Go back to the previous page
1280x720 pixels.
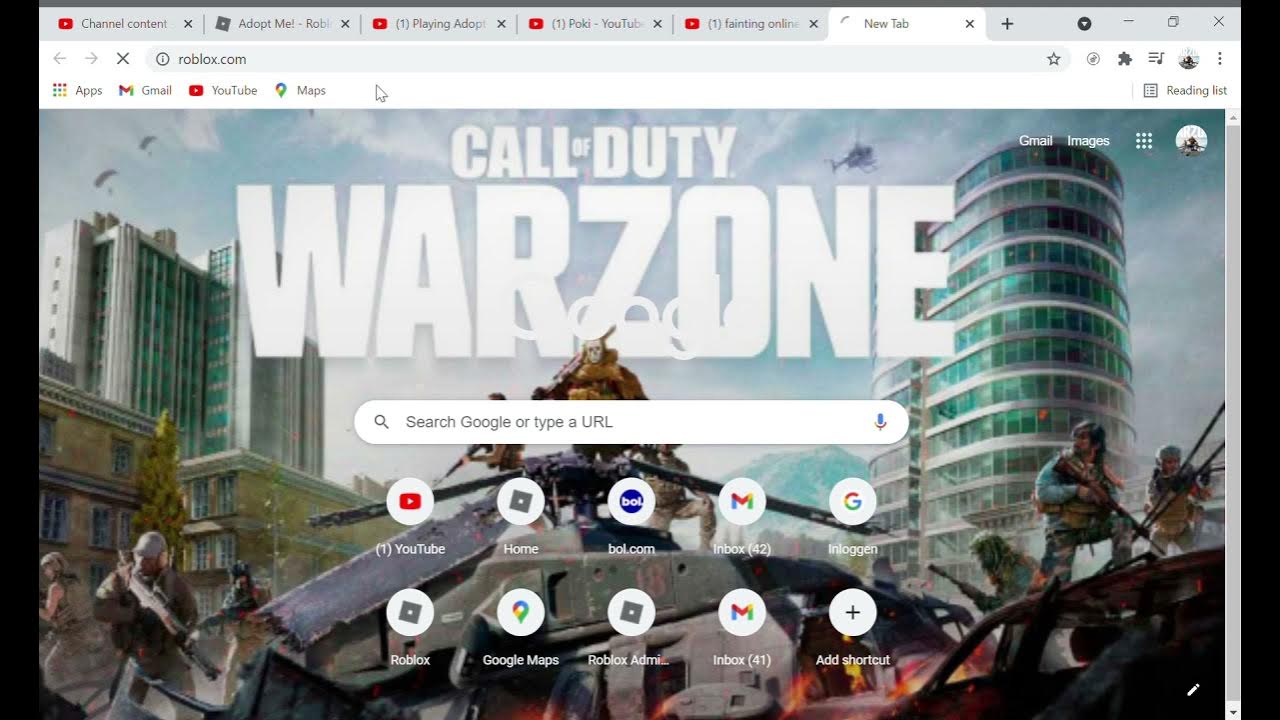(59, 59)
